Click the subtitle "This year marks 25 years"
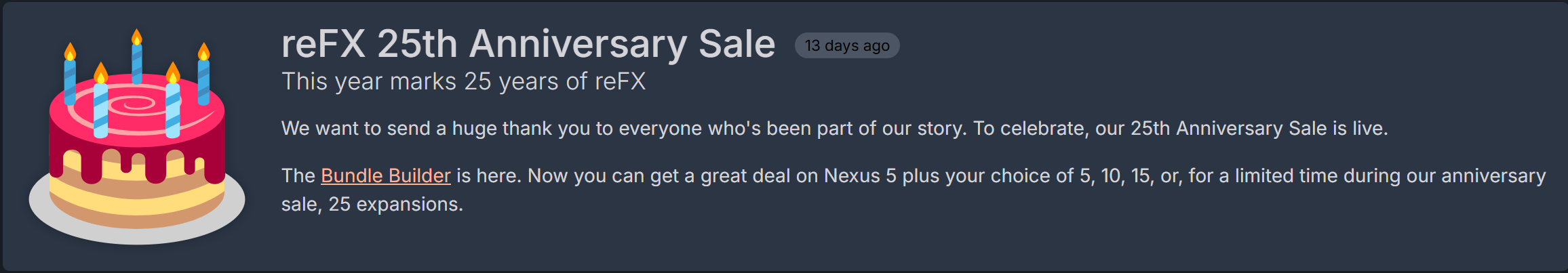The width and height of the screenshot is (1568, 273). pos(463,82)
